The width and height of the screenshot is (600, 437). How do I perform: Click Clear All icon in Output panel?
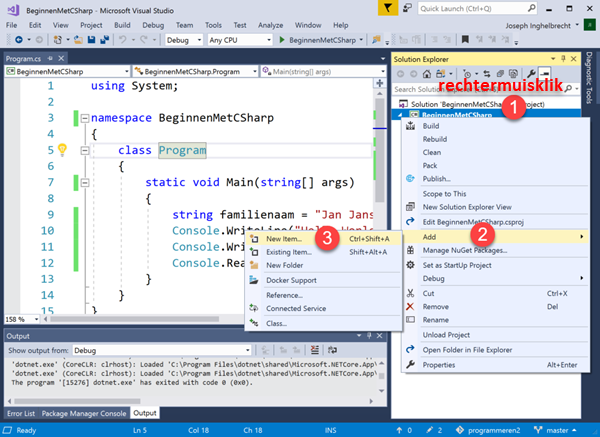315,350
